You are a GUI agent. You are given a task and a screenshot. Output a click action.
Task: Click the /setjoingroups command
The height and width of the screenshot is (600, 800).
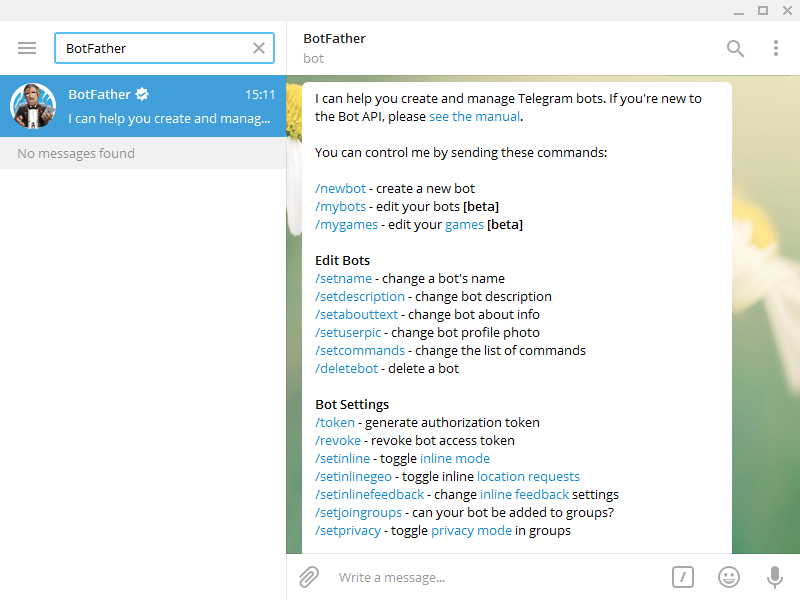click(358, 512)
